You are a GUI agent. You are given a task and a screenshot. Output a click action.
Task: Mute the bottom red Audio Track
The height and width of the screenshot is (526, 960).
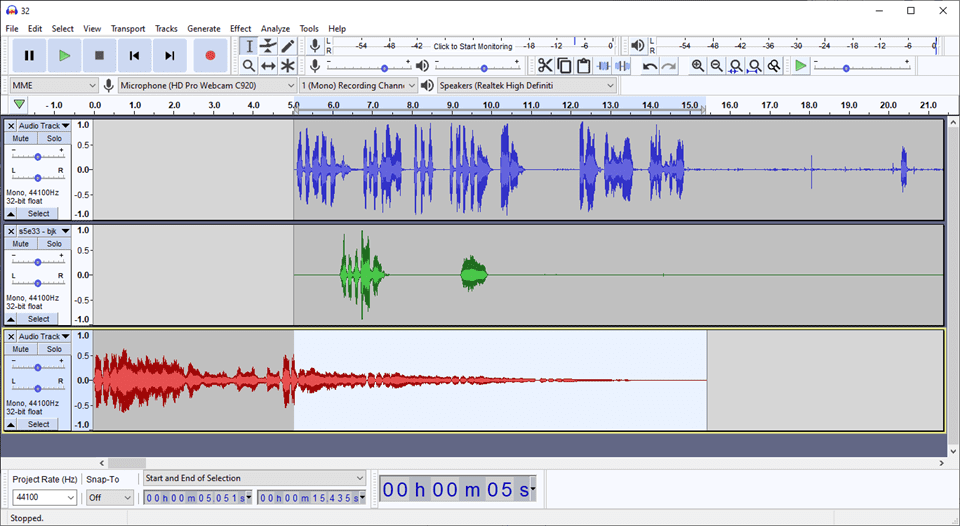21,350
